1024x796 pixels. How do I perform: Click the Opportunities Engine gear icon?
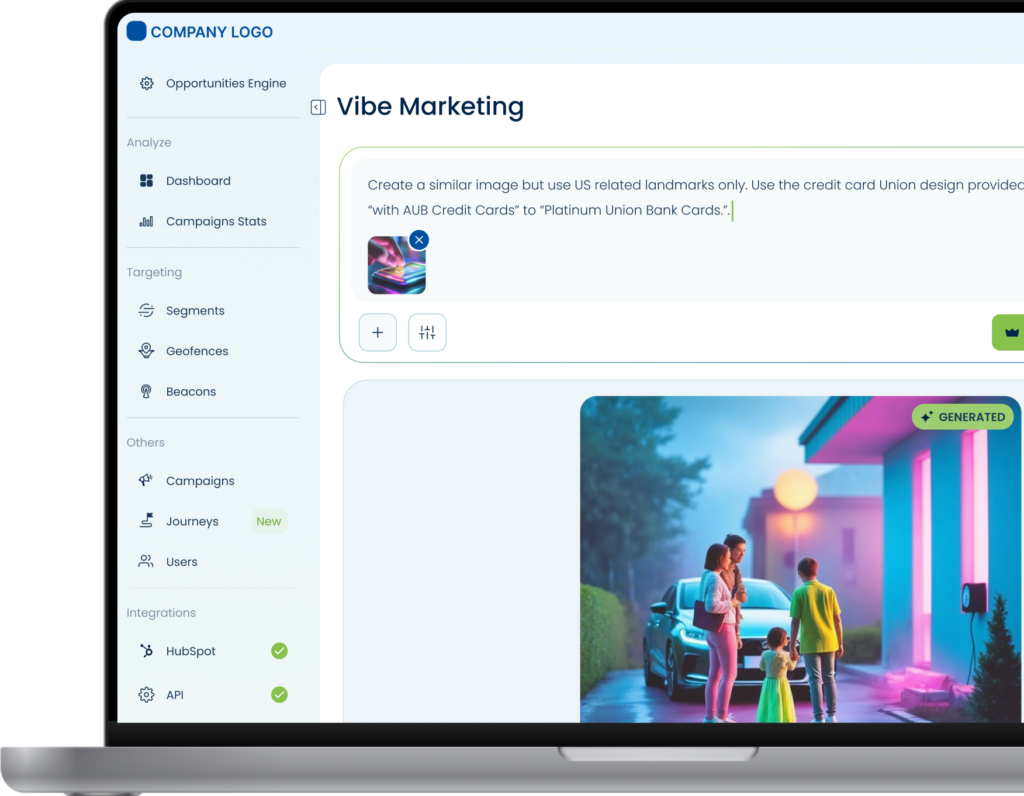pos(146,84)
